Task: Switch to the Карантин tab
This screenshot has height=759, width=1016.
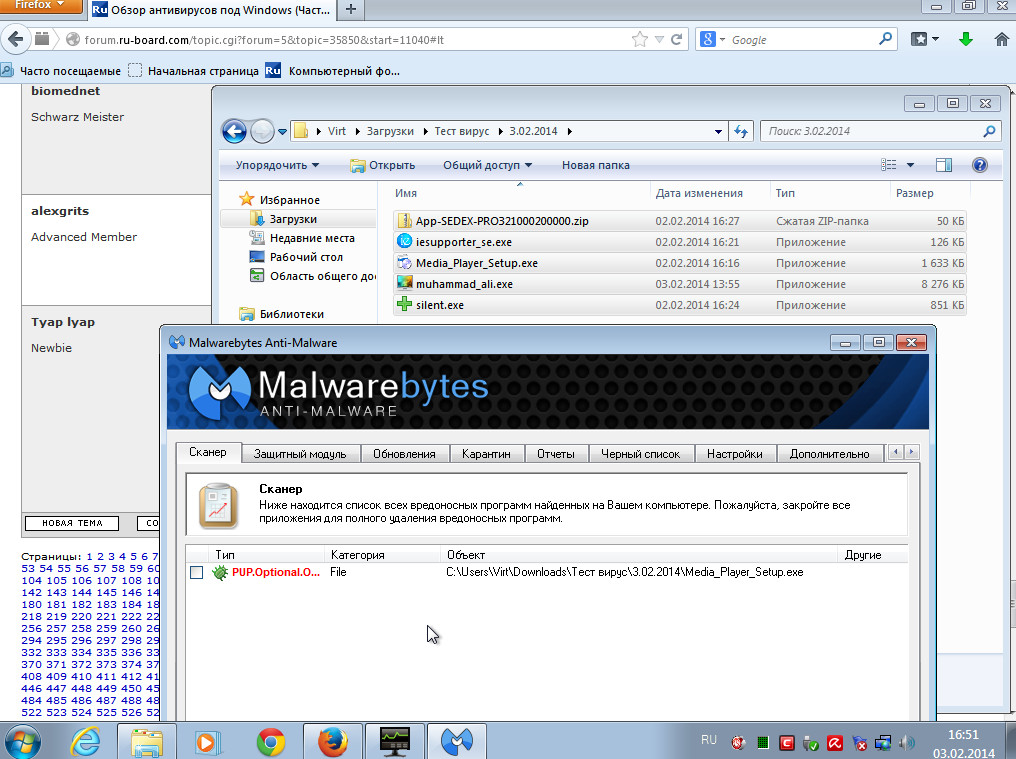Action: tap(486, 454)
